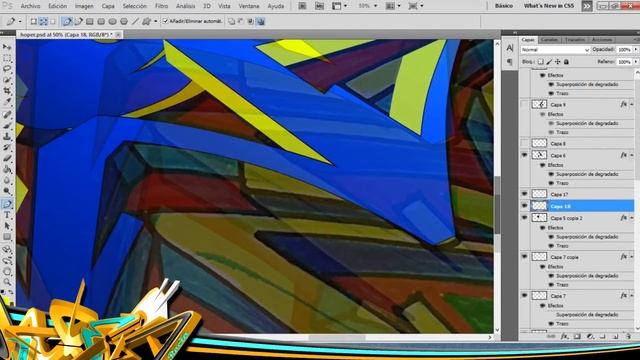Select Básico workspace button

coord(504,6)
